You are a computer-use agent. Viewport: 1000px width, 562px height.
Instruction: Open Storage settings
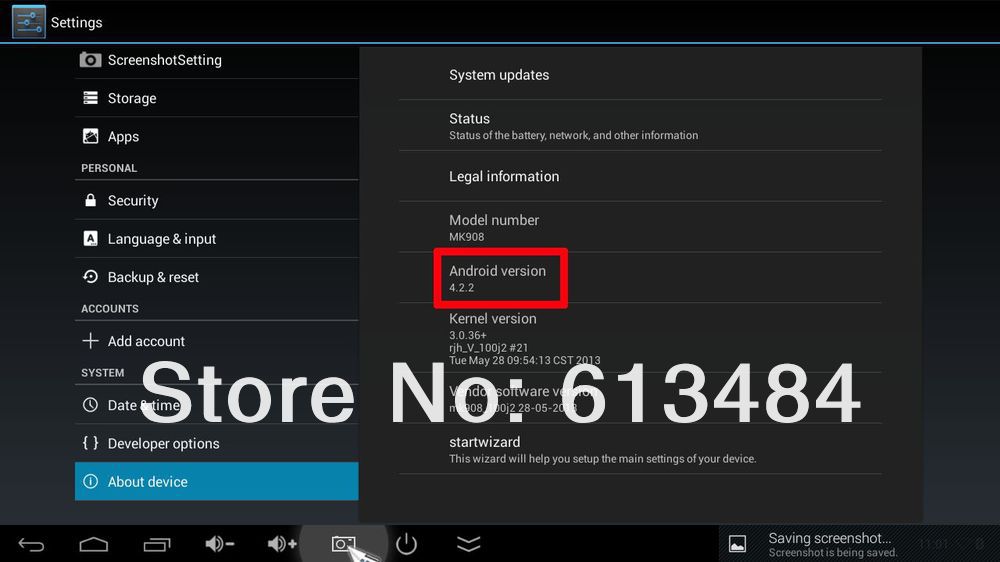216,98
